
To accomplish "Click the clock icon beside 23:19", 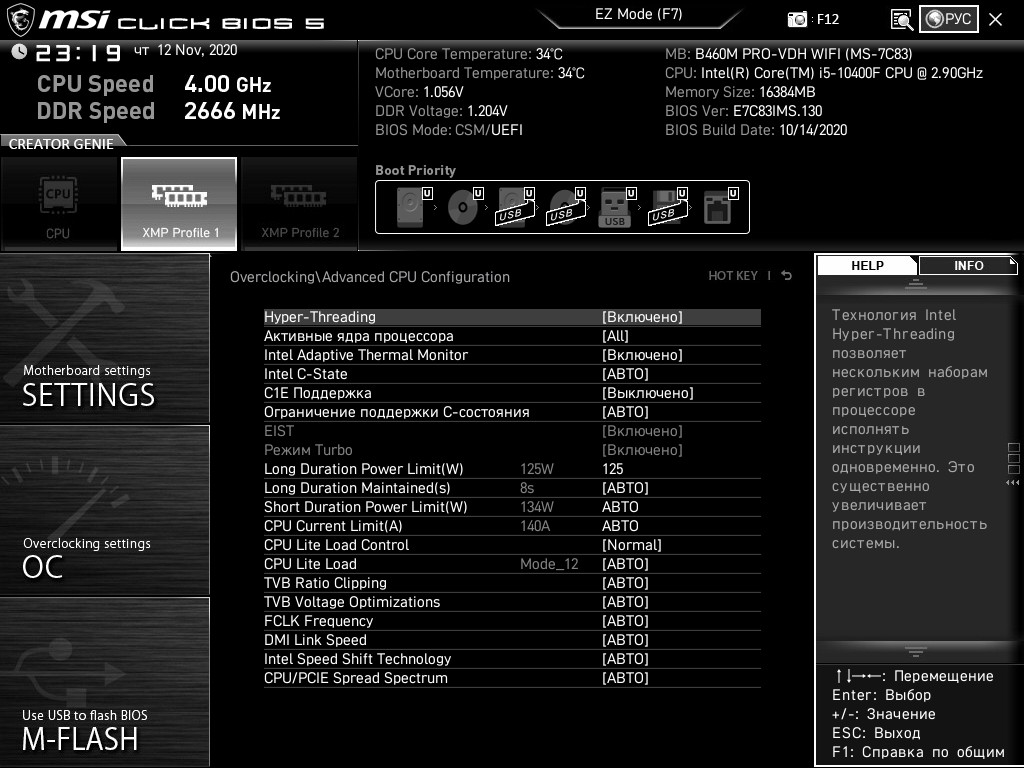I will coord(19,51).
